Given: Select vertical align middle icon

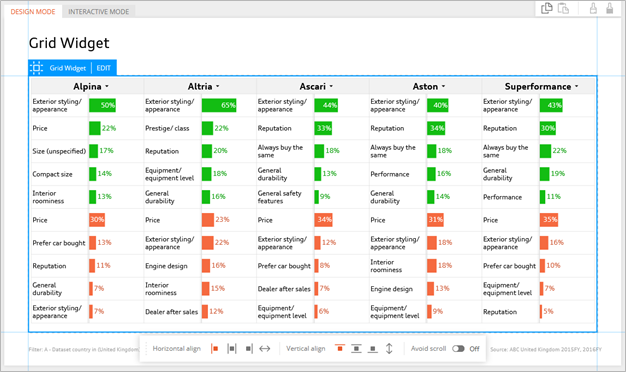Looking at the screenshot, I should [356, 348].
